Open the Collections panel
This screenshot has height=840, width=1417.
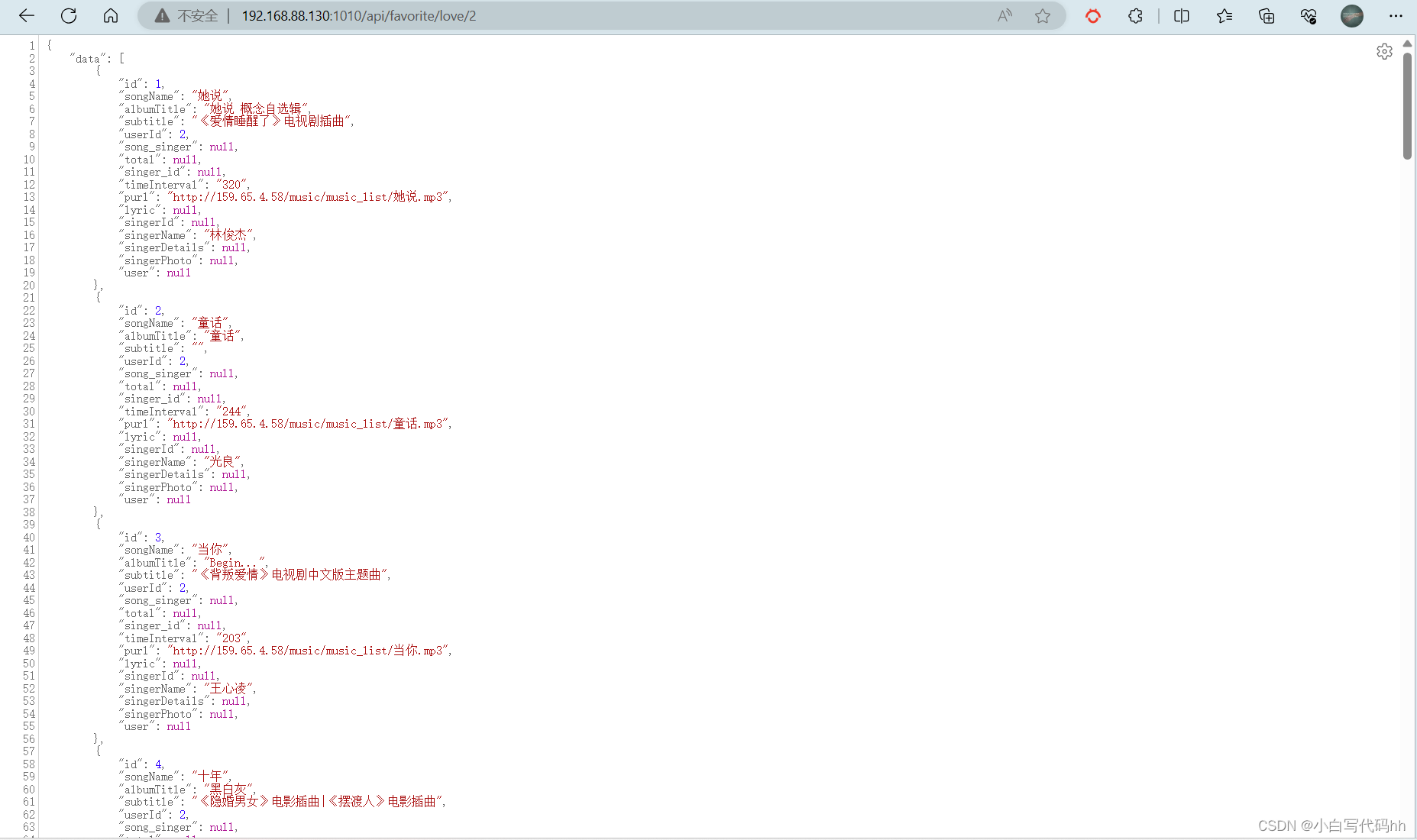[1267, 16]
